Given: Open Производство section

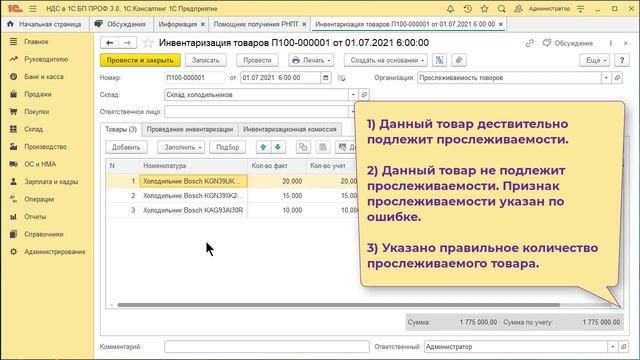Looking at the screenshot, I should tap(45, 147).
